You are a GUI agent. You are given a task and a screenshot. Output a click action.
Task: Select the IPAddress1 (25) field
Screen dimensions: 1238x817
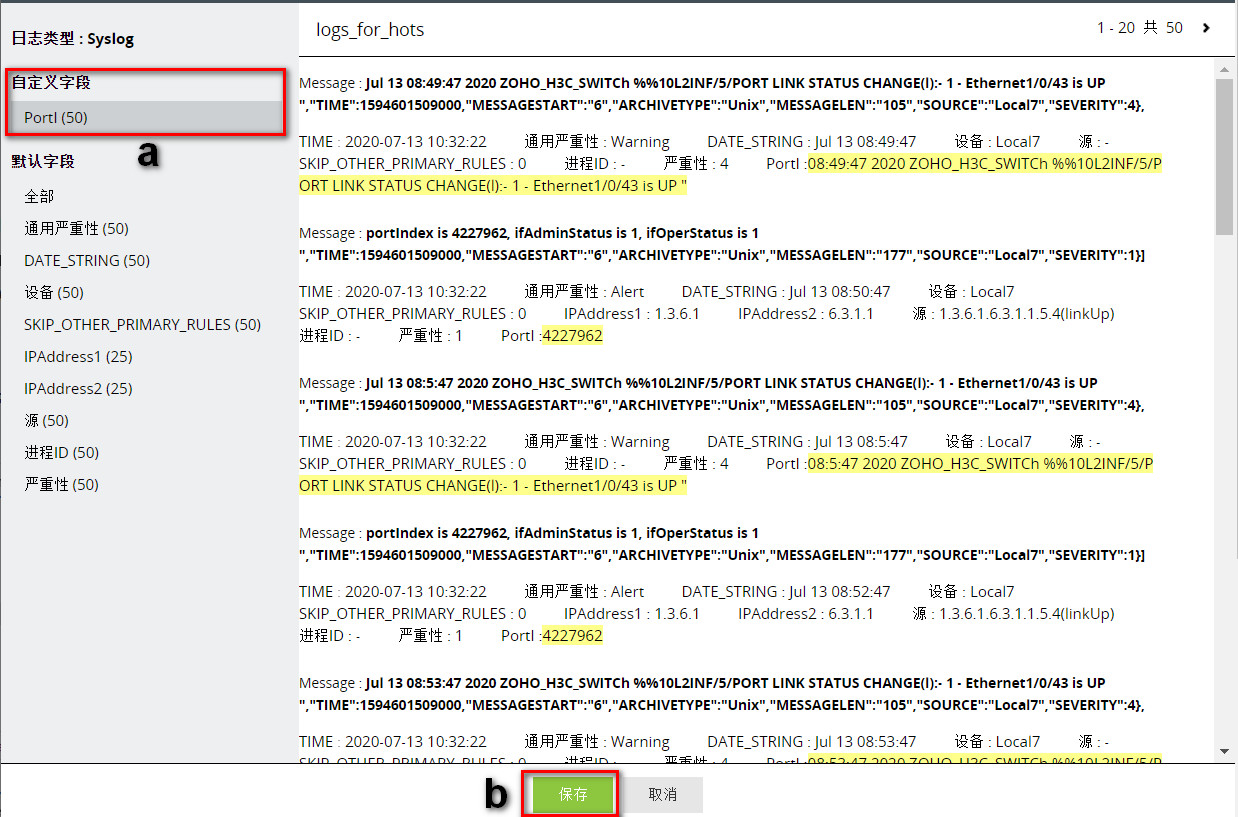pyautogui.click(x=78, y=357)
